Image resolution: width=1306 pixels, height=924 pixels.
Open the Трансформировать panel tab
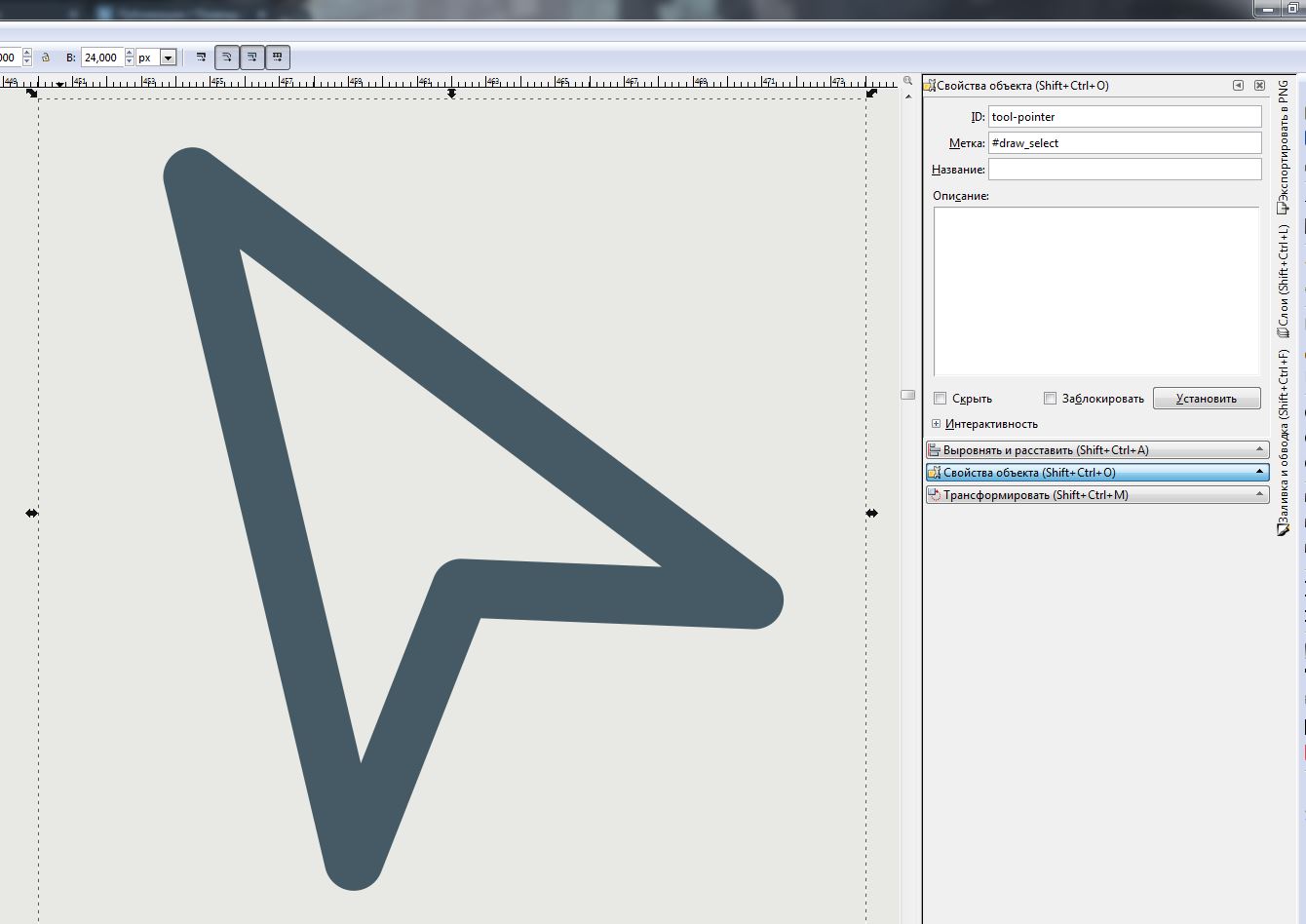(1097, 495)
